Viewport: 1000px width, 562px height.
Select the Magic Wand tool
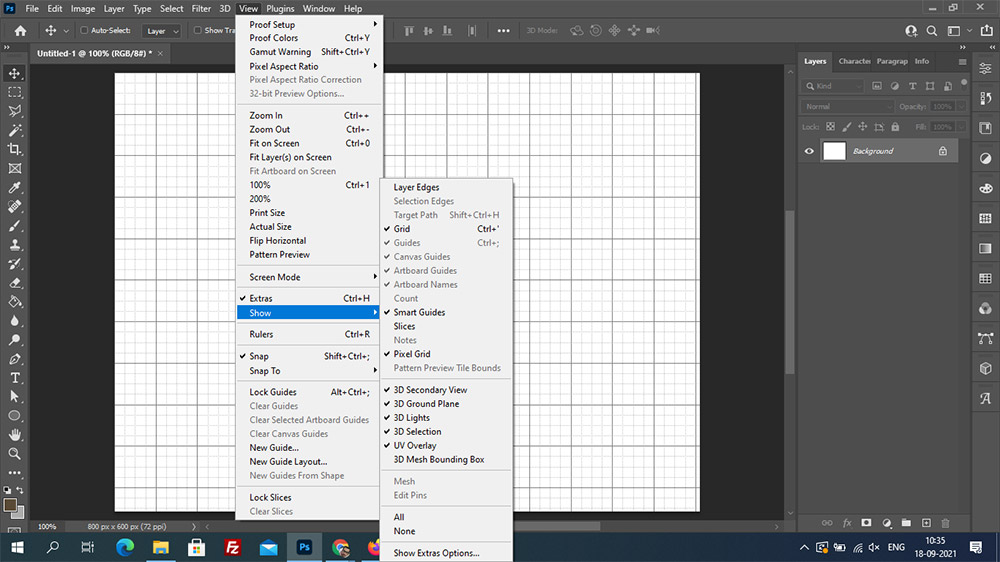[14, 131]
